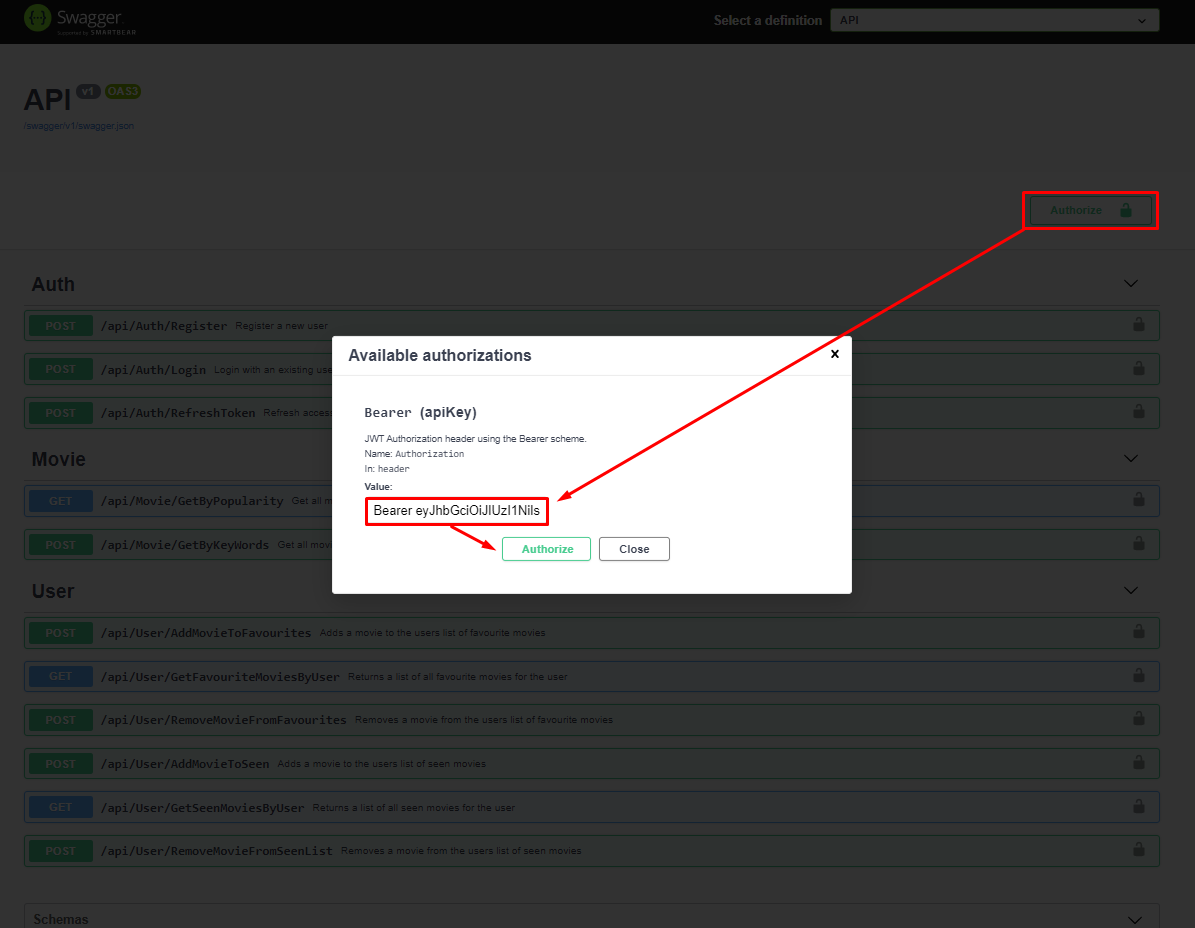Click lock icon on /api/Auth/Login row
Screen dimensions: 1195x928
(x=1139, y=368)
